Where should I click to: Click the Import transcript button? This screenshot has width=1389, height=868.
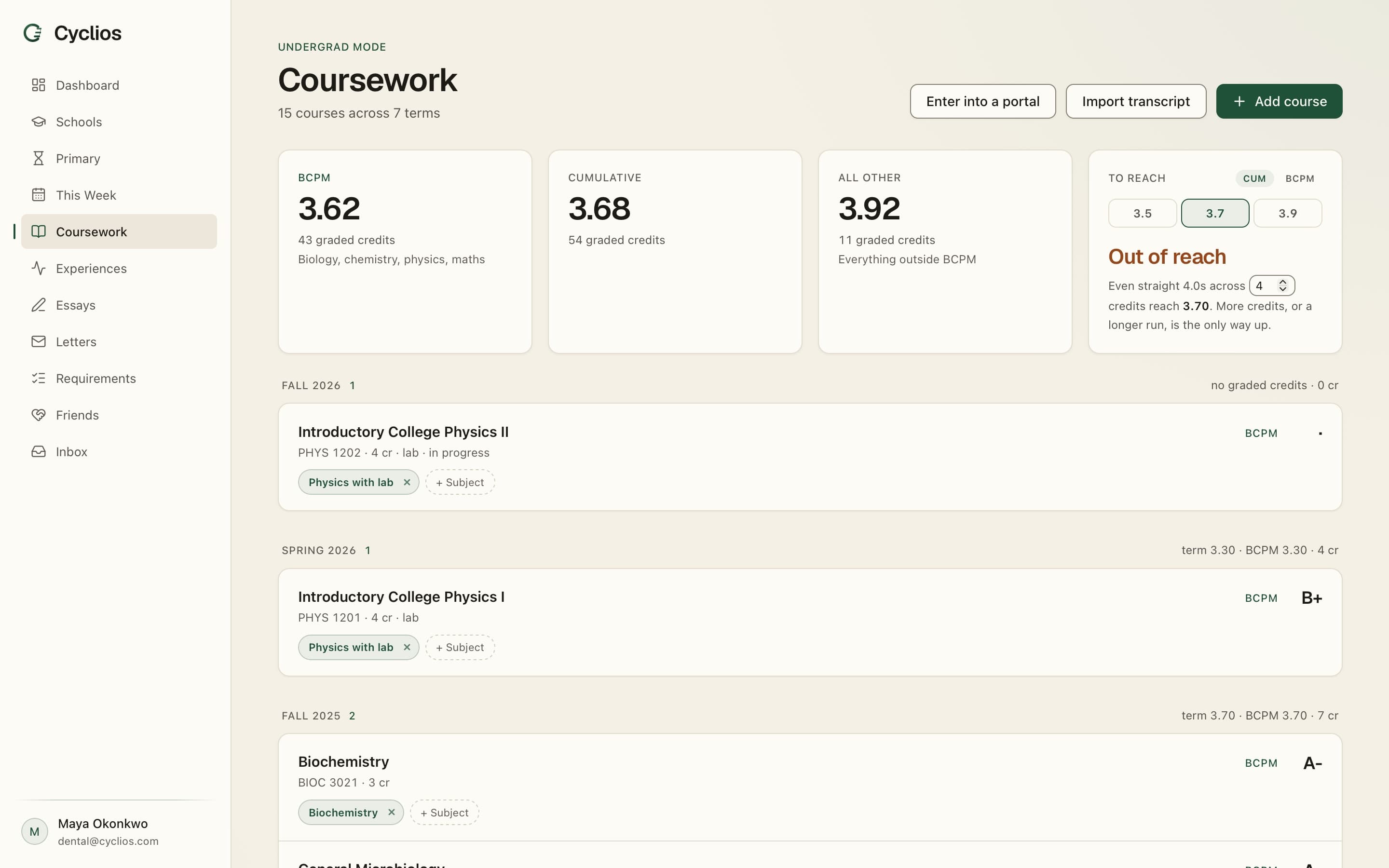pyautogui.click(x=1136, y=101)
